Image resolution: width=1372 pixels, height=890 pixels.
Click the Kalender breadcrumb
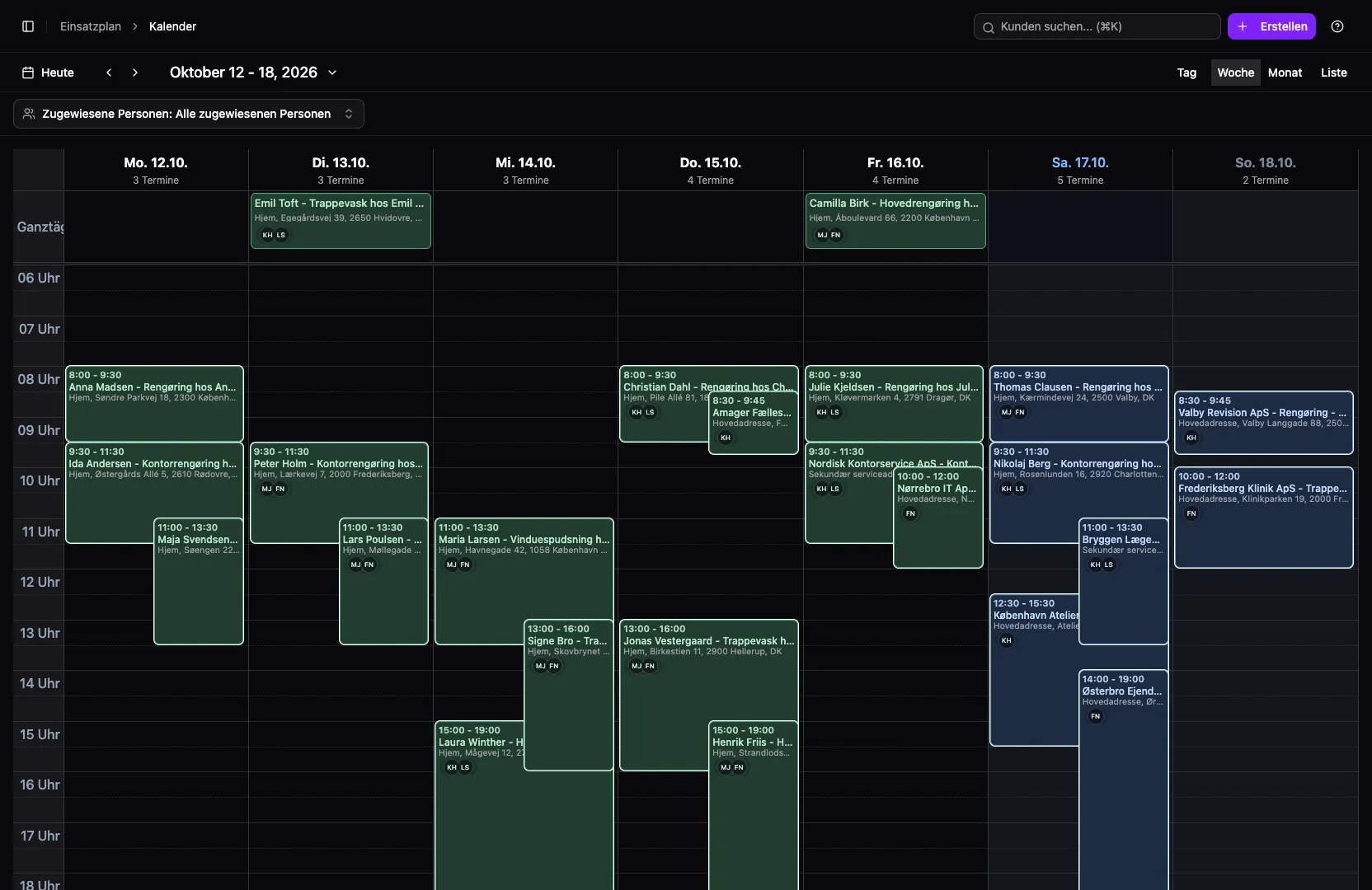172,26
